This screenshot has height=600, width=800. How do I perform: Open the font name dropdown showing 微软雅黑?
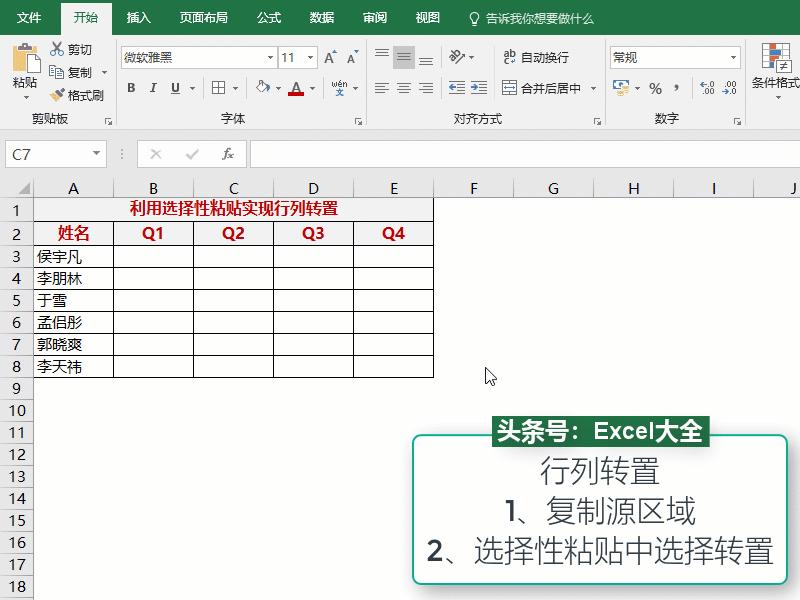[x=268, y=57]
